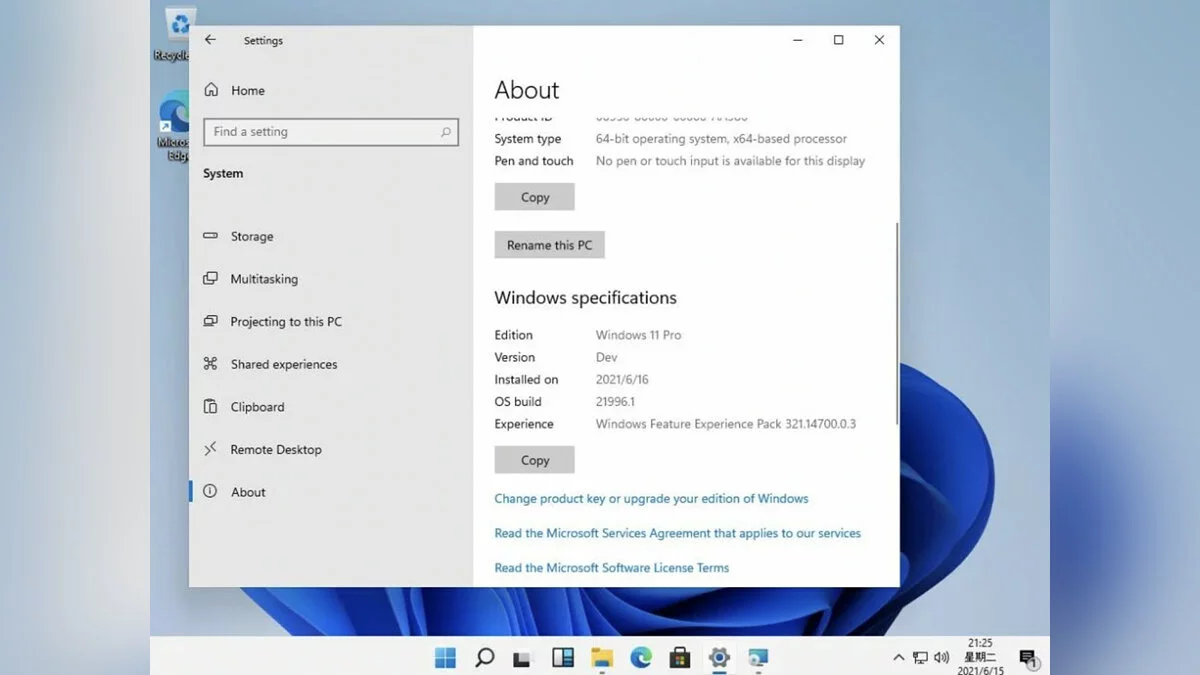The width and height of the screenshot is (1200, 675).
Task: Launch Microsoft Store from taskbar
Action: (x=680, y=657)
